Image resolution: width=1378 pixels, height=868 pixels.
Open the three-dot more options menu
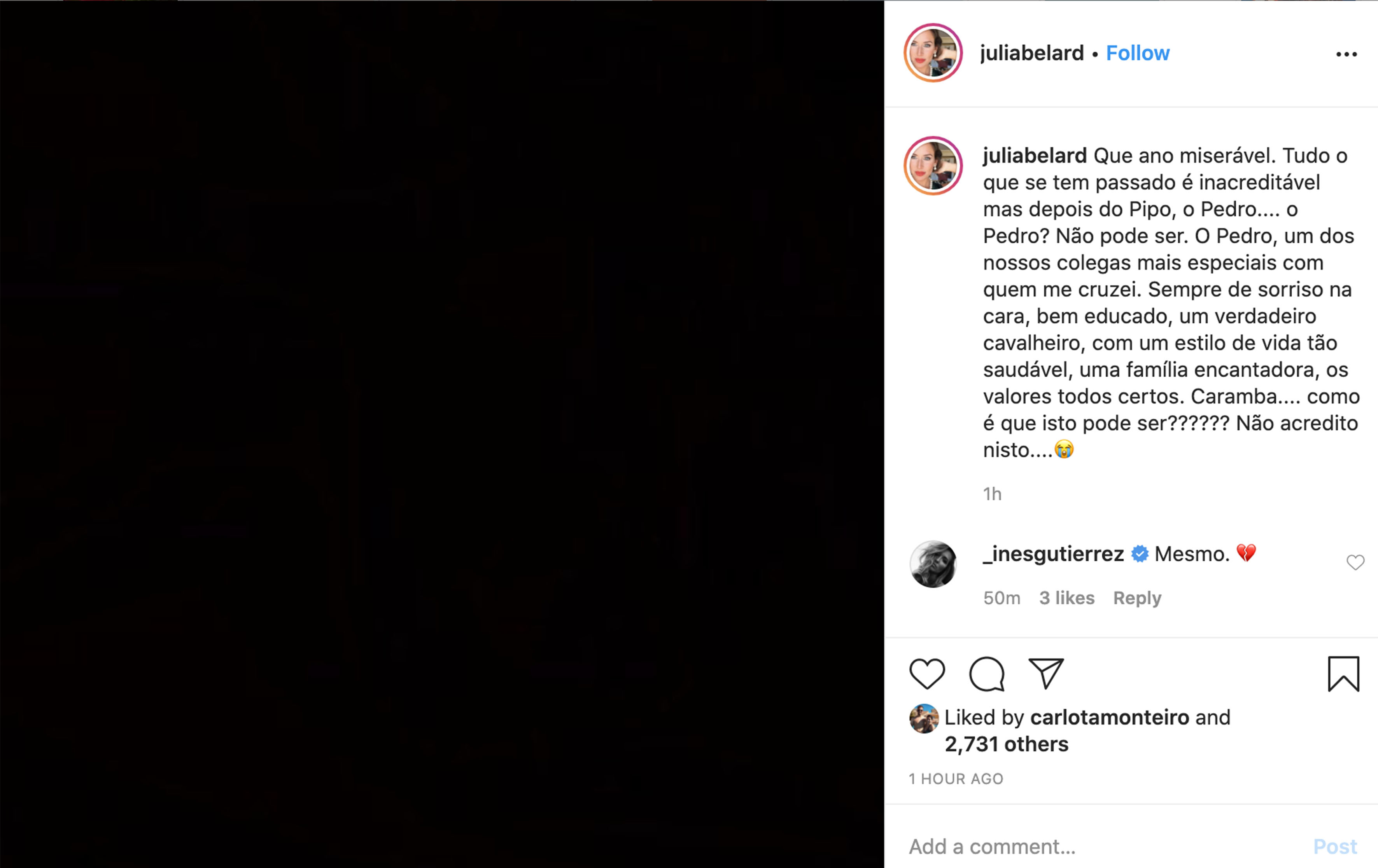1346,54
